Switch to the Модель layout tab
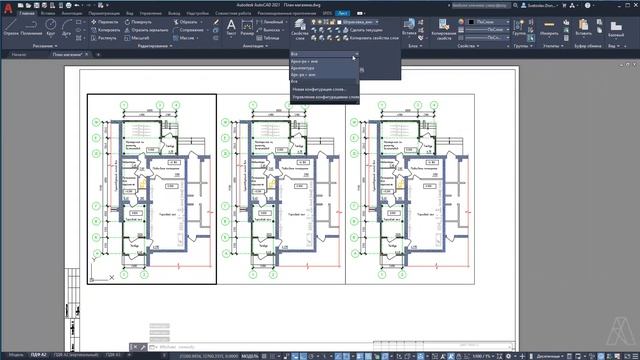 16,355
